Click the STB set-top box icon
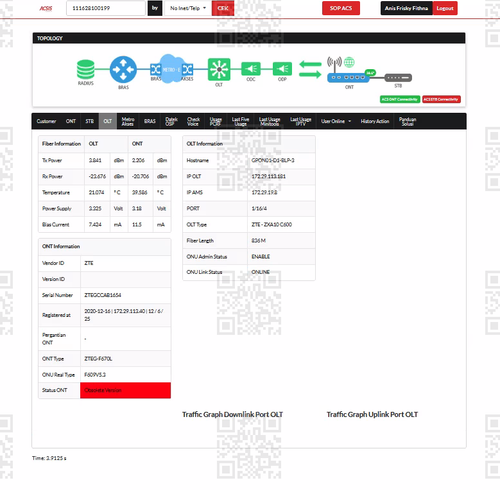500x490 pixels. click(x=398, y=78)
